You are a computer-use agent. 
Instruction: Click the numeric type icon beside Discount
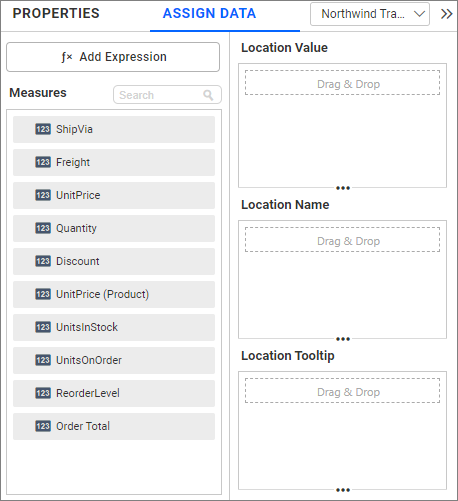click(43, 261)
